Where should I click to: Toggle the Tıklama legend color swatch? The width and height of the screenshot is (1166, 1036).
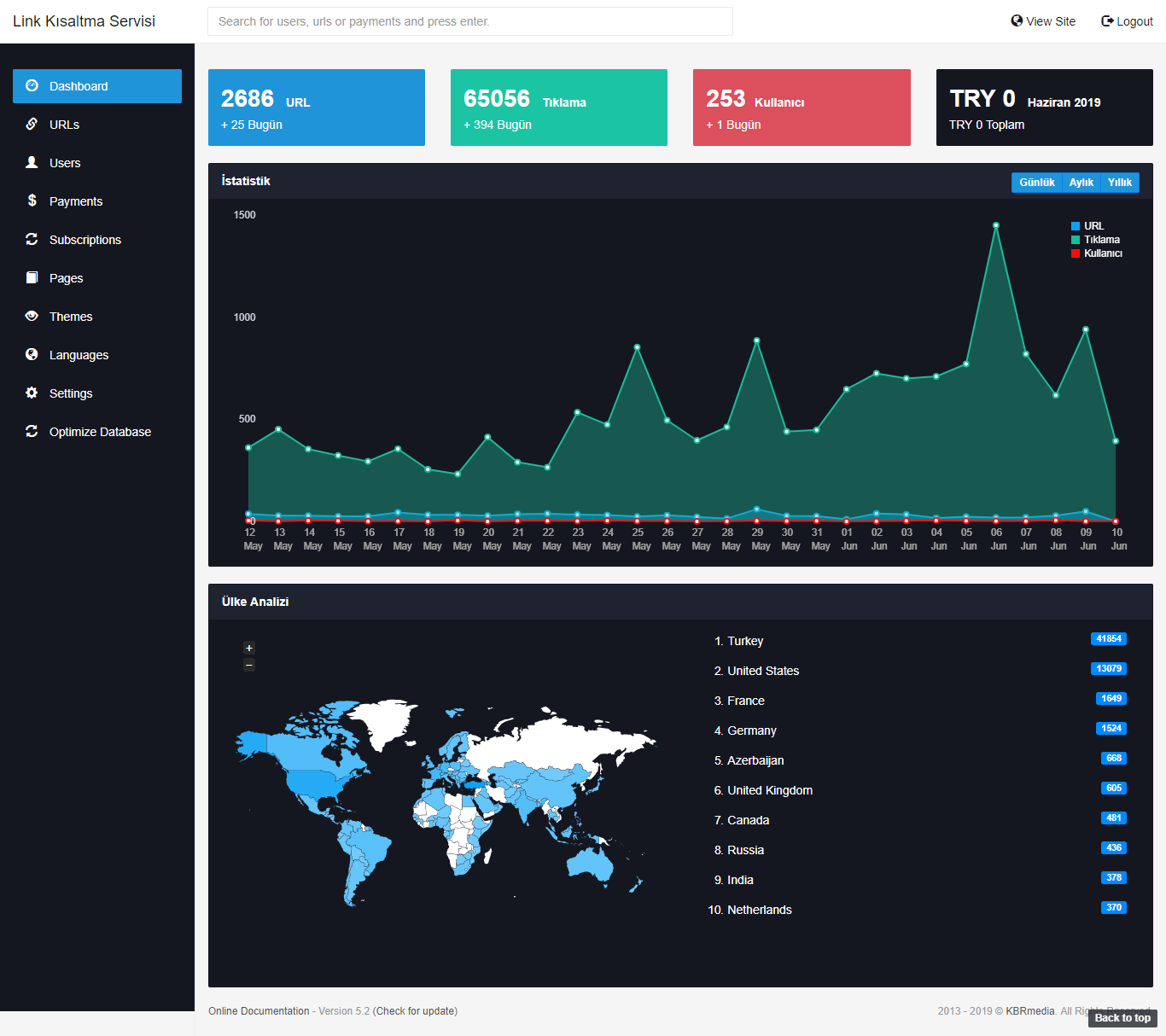[x=1076, y=240]
